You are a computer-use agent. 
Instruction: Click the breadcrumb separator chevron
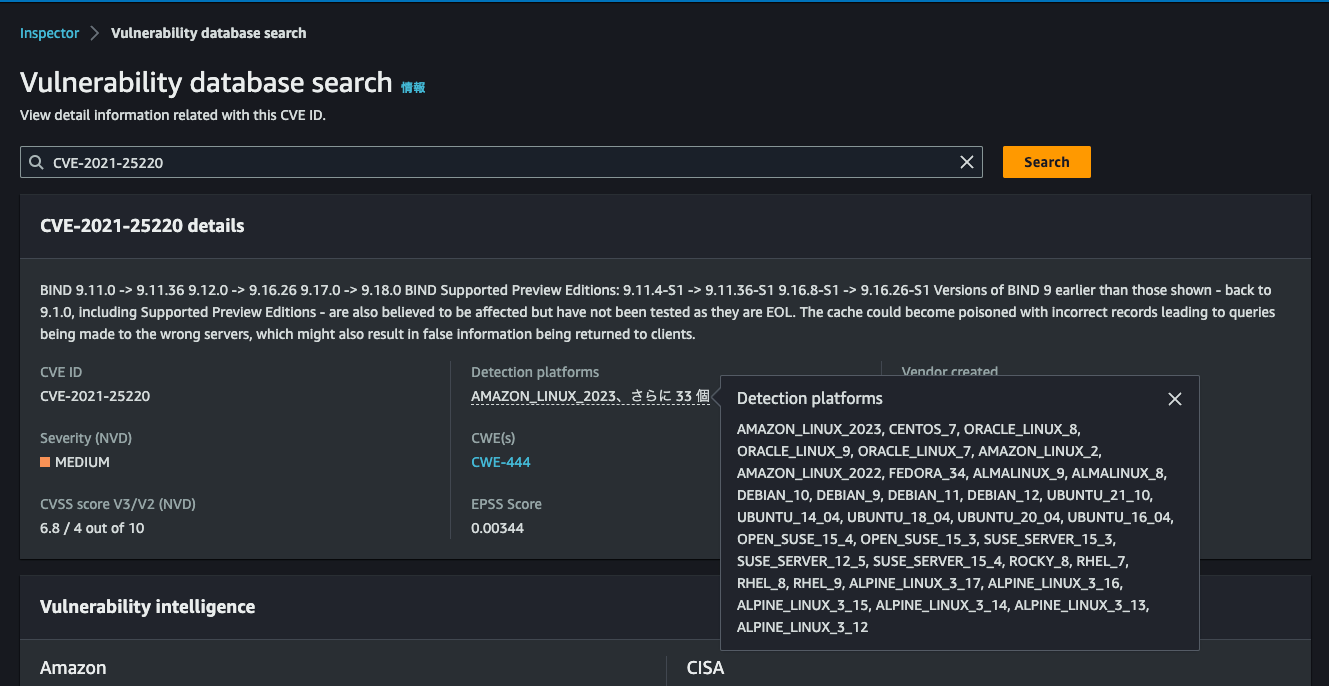[96, 32]
